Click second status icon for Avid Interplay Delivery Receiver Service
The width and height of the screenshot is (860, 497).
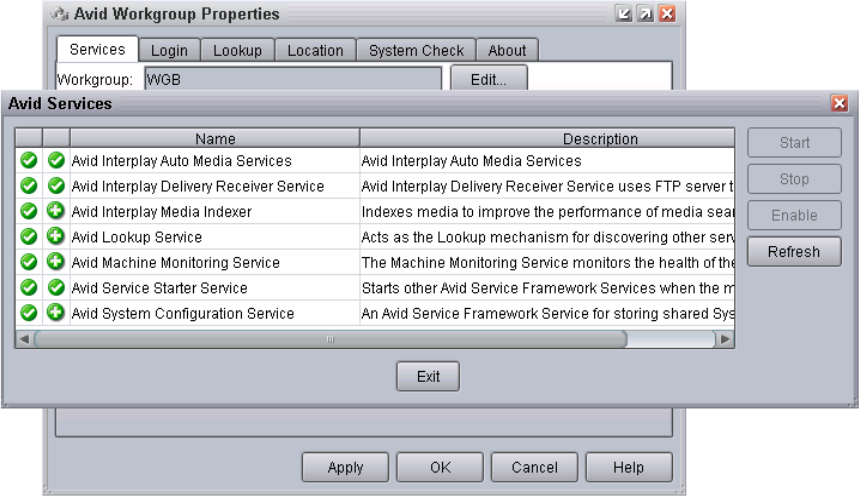tap(56, 185)
